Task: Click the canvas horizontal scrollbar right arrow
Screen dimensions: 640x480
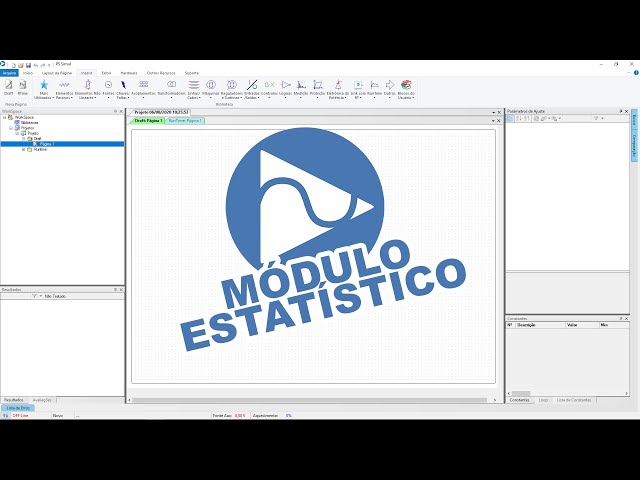Action: (x=495, y=400)
